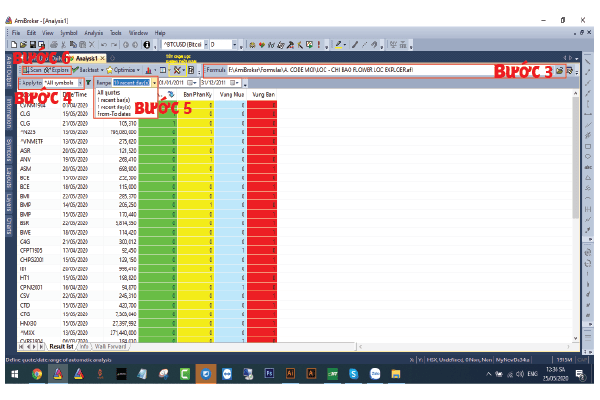Select the text 'abc' drawing tool

click(588, 167)
